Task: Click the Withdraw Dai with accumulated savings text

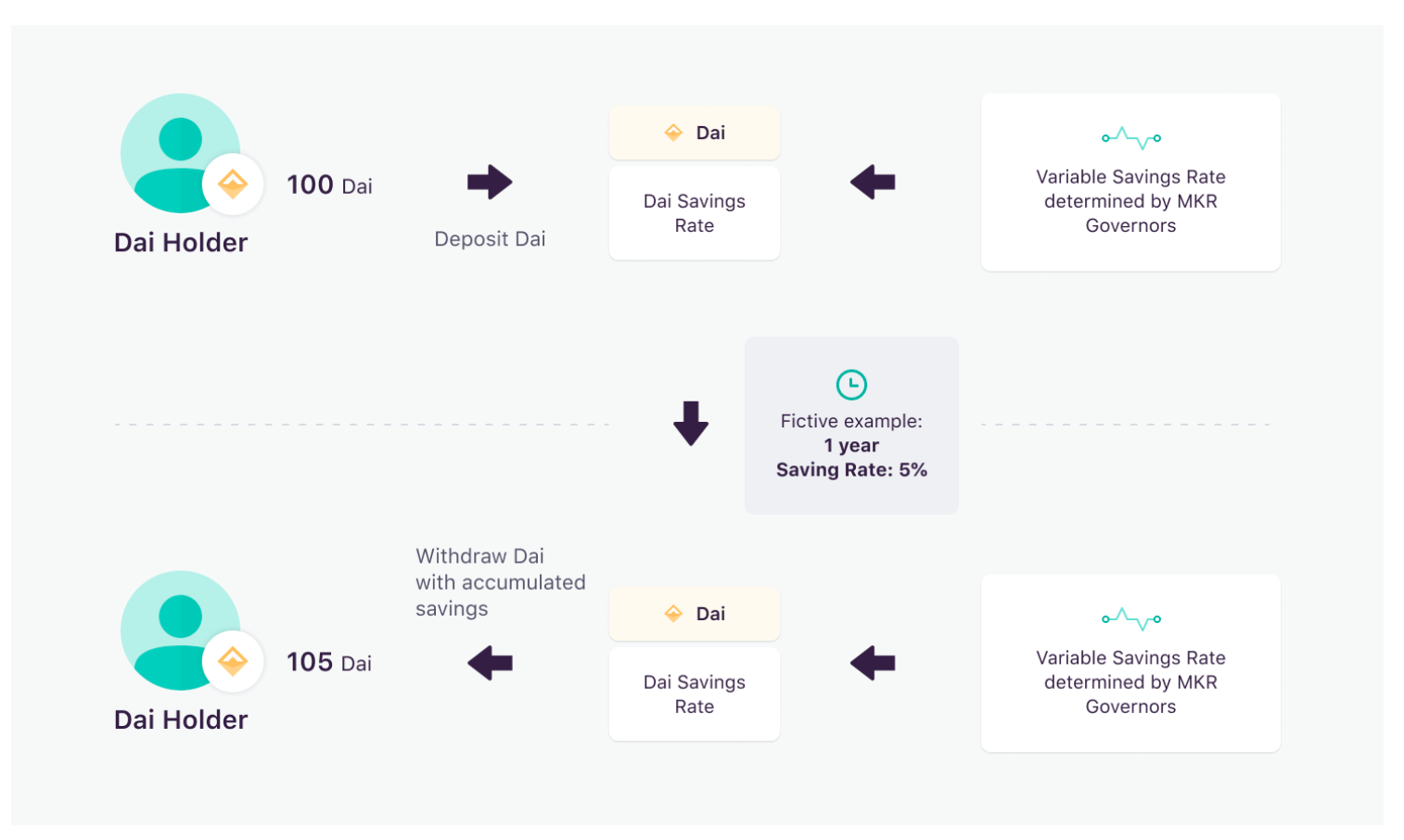Action: [501, 582]
